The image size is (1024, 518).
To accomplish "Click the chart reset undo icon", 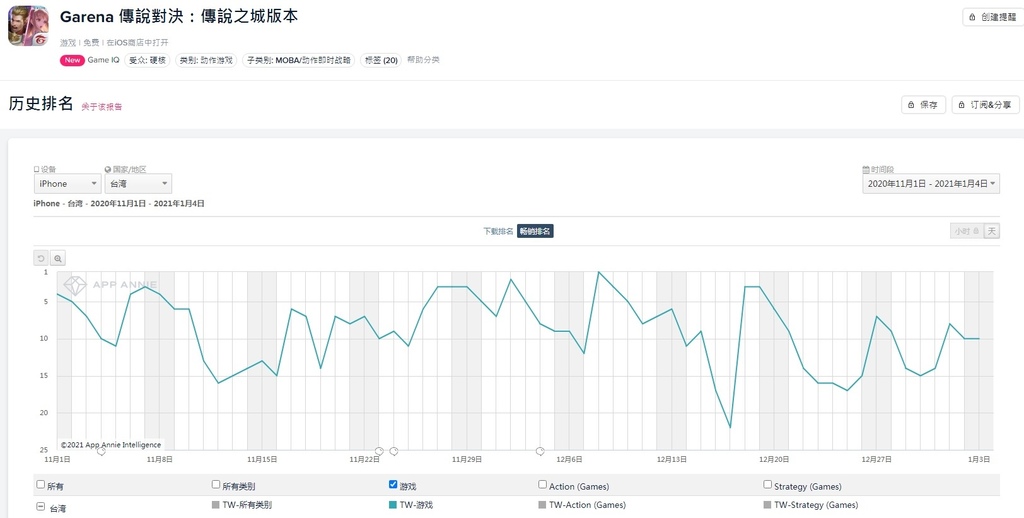I will 41,259.
